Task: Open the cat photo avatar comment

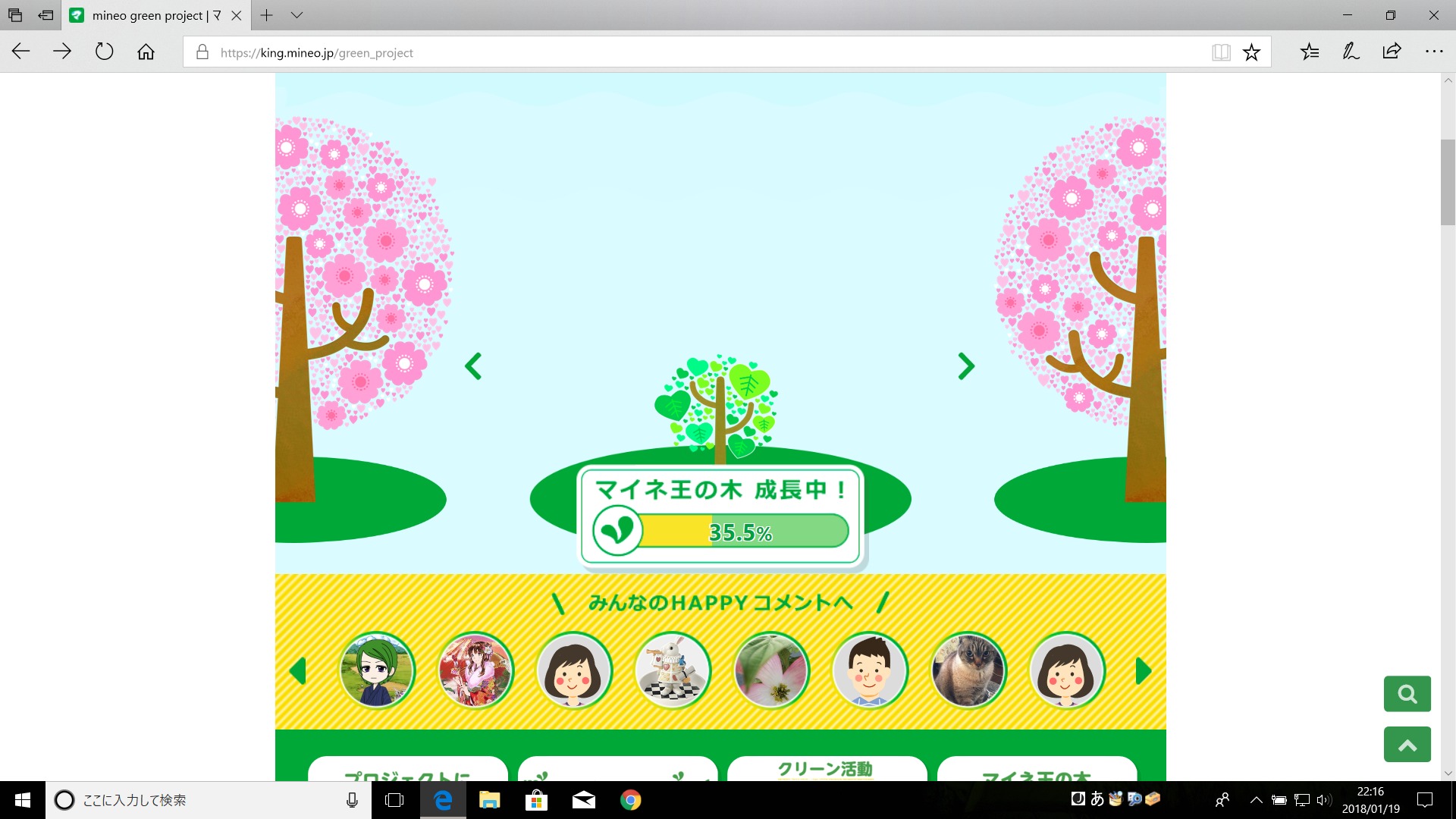Action: click(x=968, y=671)
